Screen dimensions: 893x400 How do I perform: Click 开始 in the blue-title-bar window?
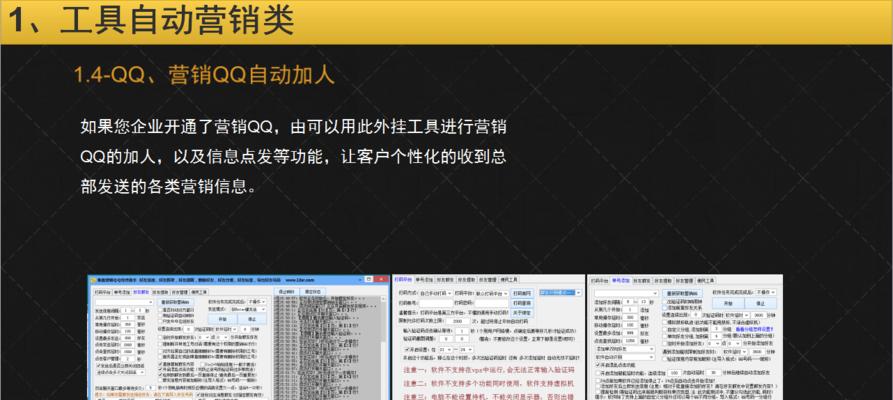223,320
